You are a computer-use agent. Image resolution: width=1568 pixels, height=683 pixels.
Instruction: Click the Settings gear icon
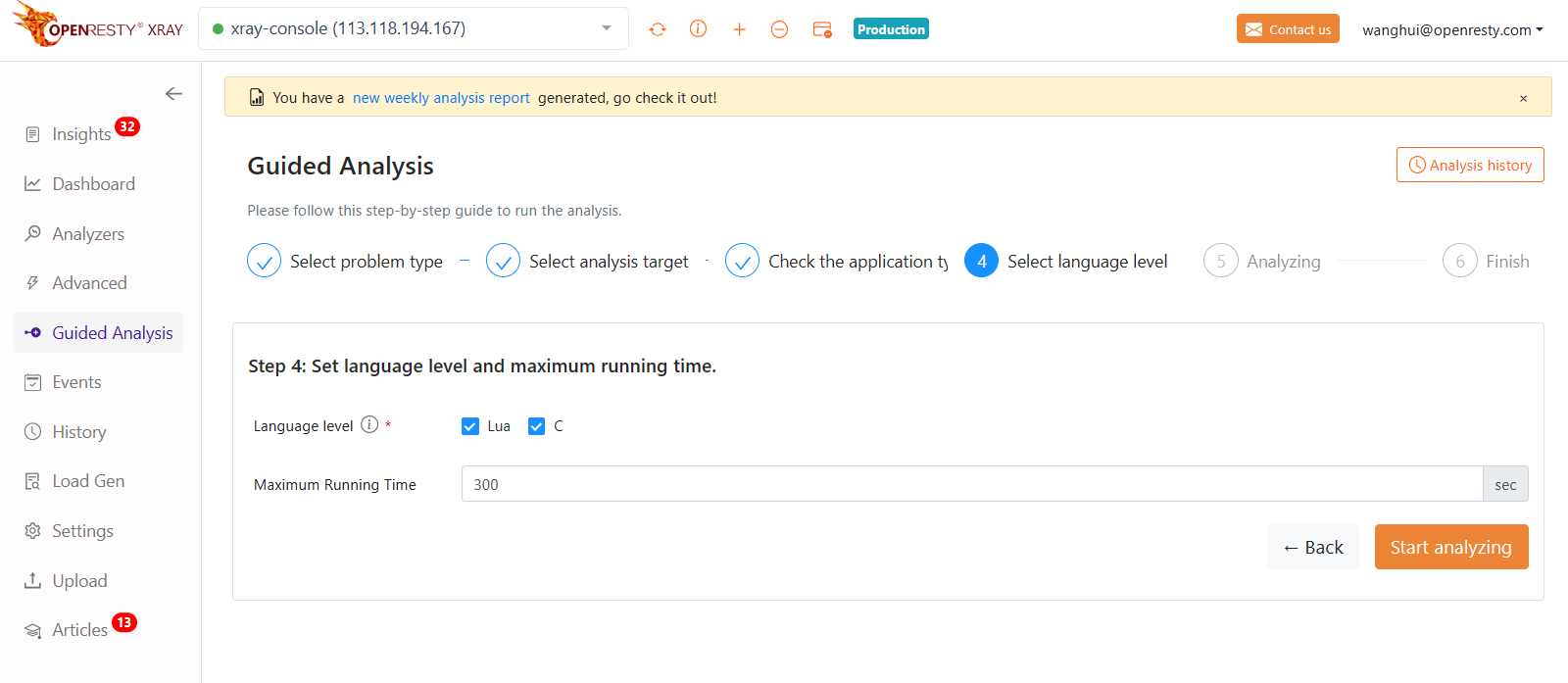(x=32, y=531)
